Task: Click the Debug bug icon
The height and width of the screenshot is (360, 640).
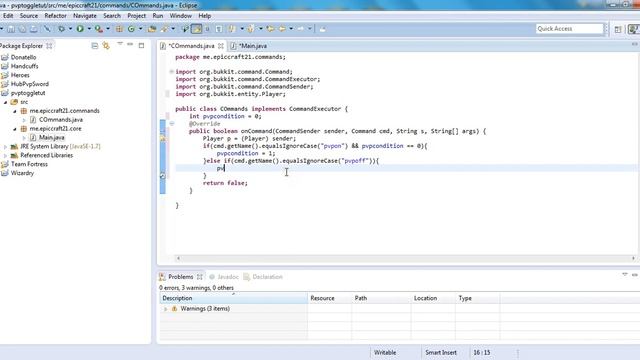Action: [62, 29]
